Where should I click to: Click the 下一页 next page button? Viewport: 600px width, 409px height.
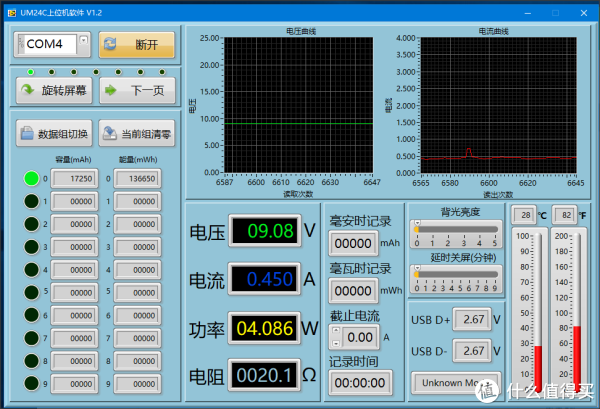click(137, 90)
